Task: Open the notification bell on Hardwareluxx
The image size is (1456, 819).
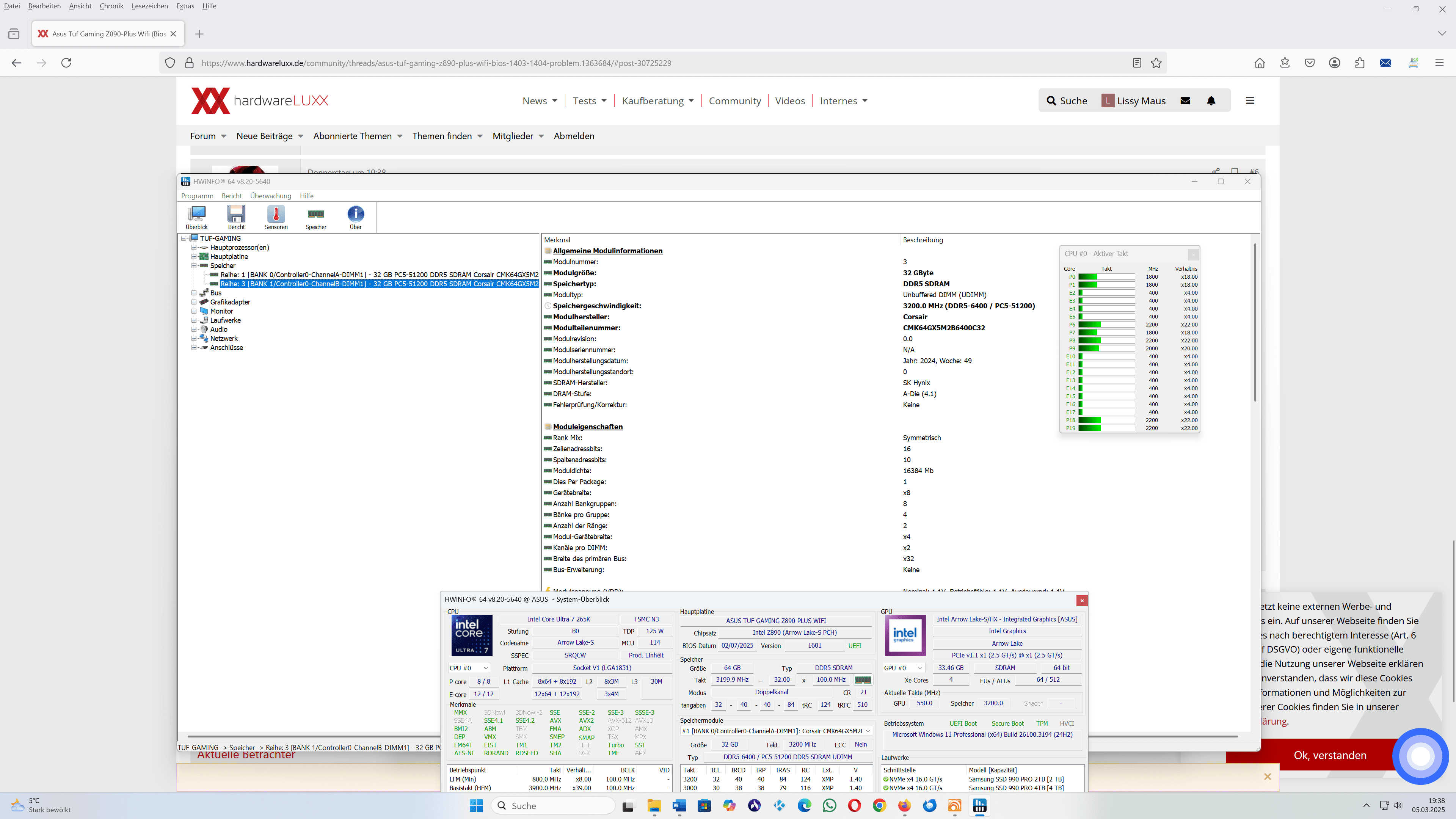Action: click(x=1211, y=100)
